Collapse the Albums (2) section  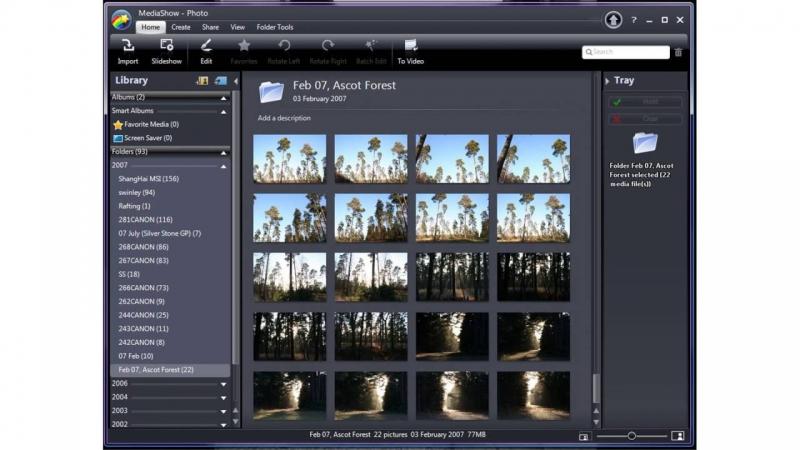click(223, 97)
